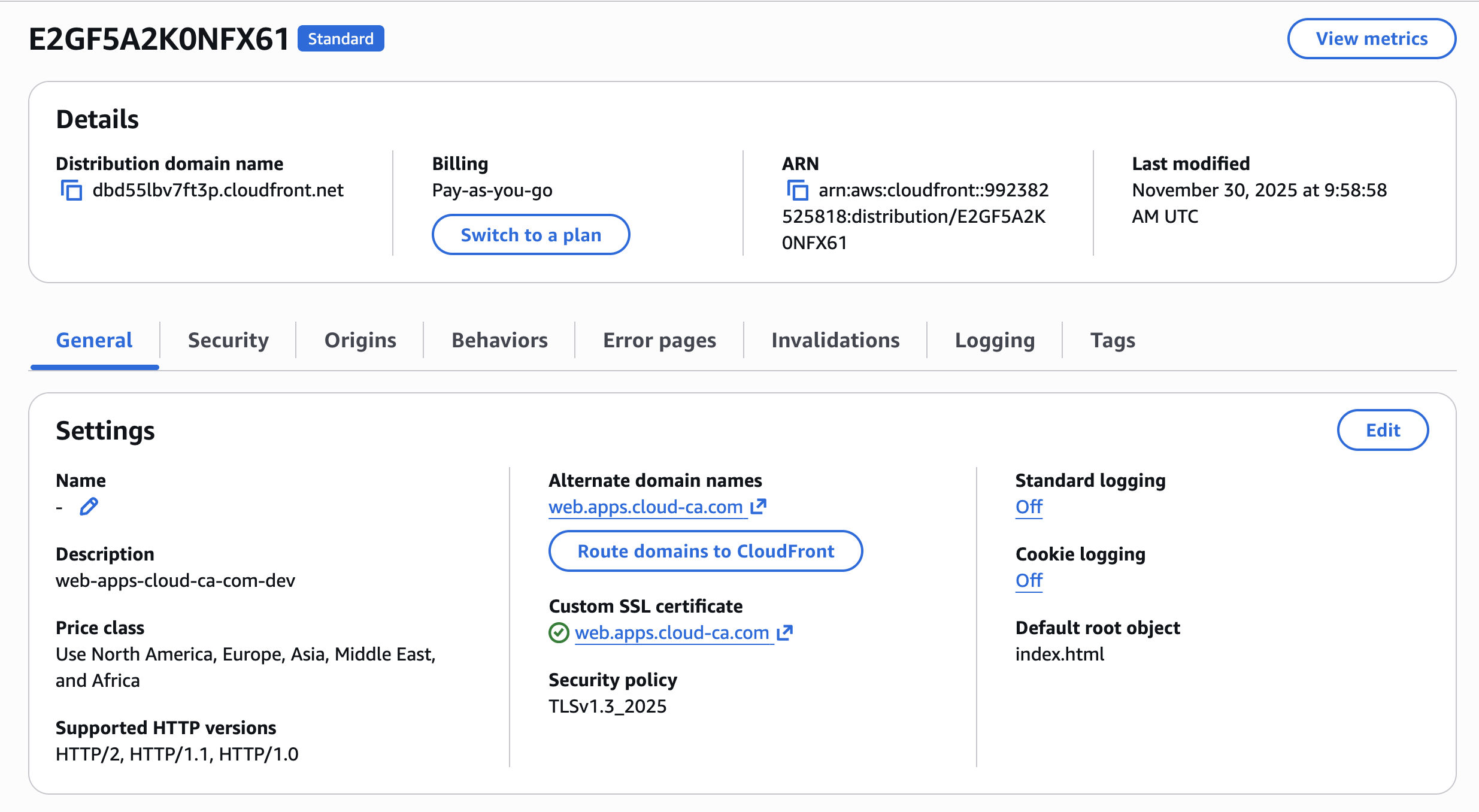Click Switch to a plan
Viewport: 1479px width, 812px height.
point(531,235)
